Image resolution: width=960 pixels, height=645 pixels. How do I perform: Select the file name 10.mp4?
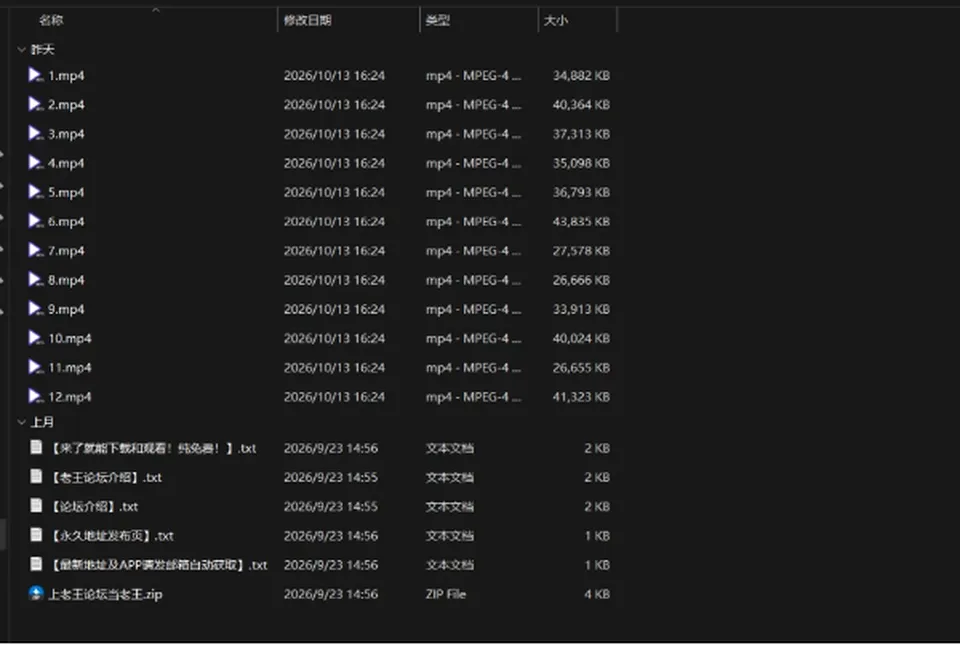[x=70, y=338]
